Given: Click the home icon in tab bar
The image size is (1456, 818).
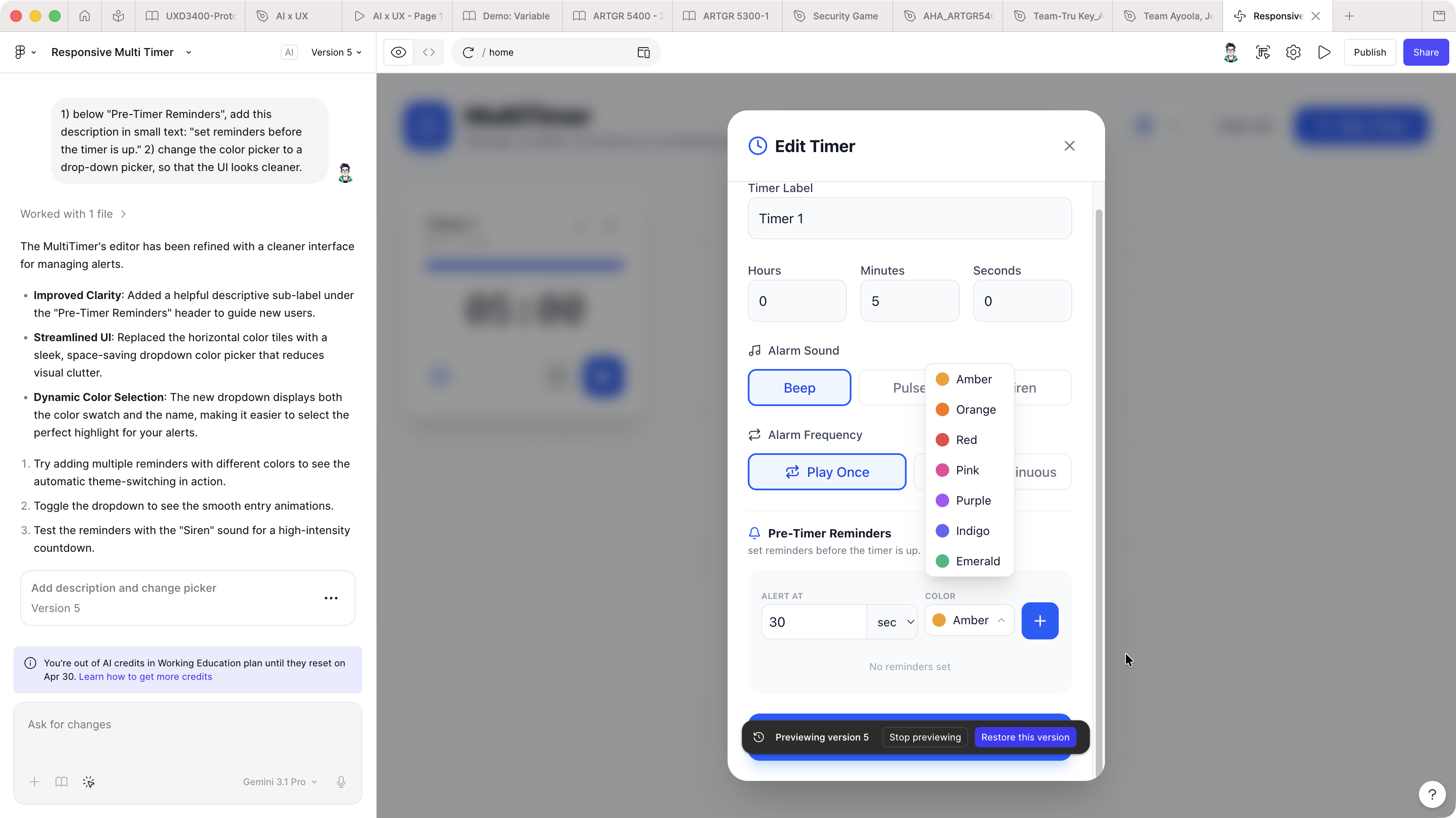Looking at the screenshot, I should click(x=85, y=16).
